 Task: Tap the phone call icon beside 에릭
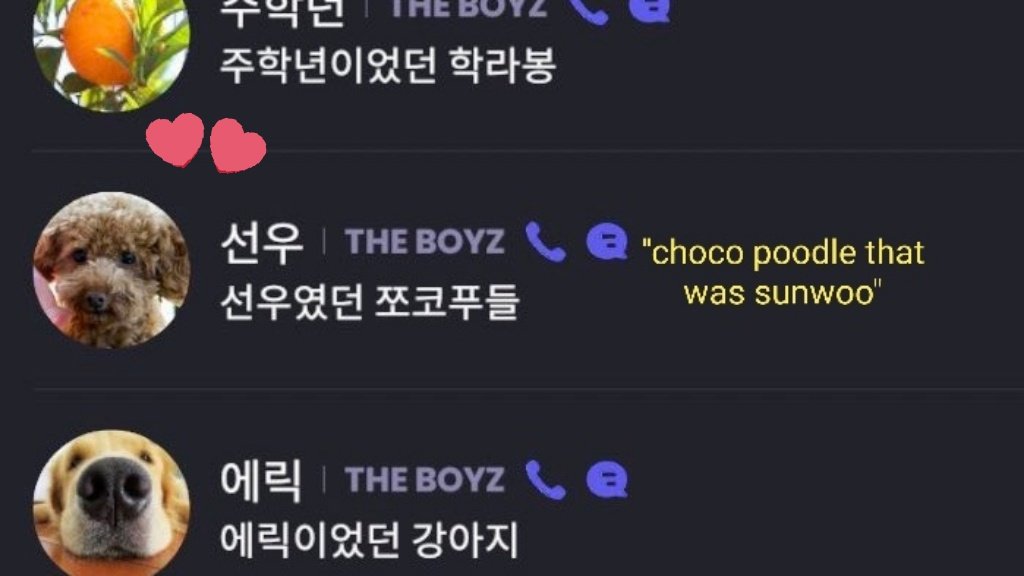click(545, 480)
